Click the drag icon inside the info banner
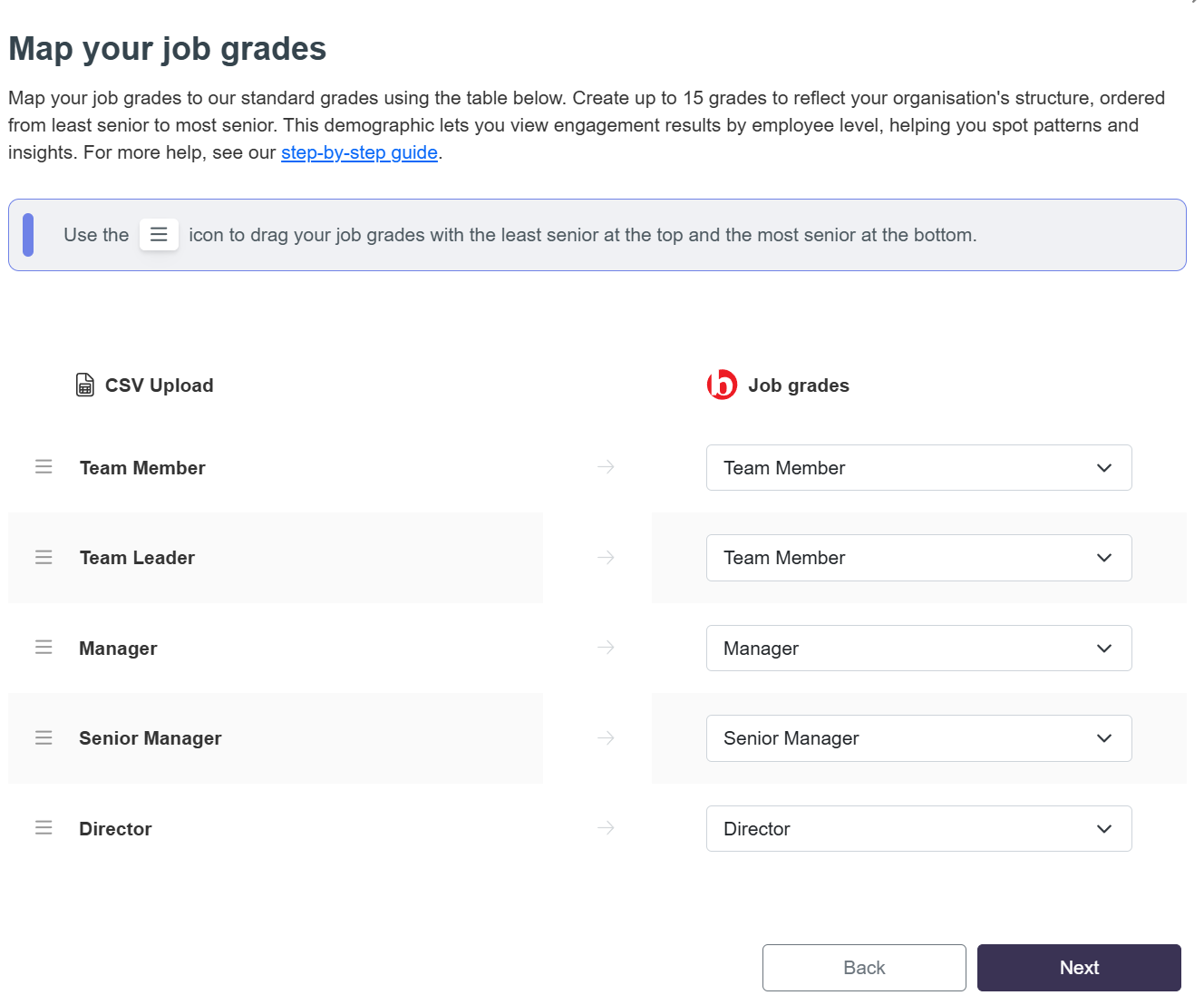Image resolution: width=1204 pixels, height=1005 pixels. [x=160, y=234]
